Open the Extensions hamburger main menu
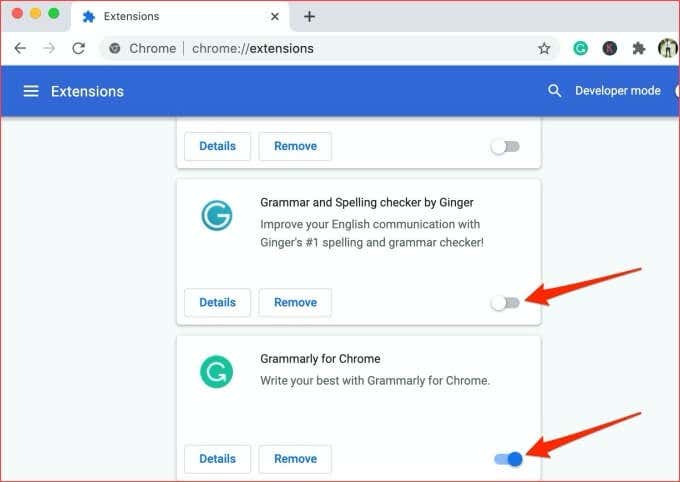 [x=31, y=91]
